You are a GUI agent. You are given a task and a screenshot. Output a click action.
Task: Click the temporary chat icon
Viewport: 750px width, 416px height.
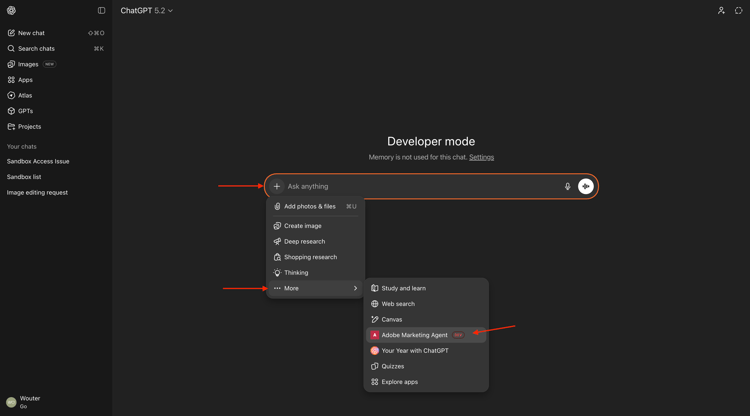(739, 11)
